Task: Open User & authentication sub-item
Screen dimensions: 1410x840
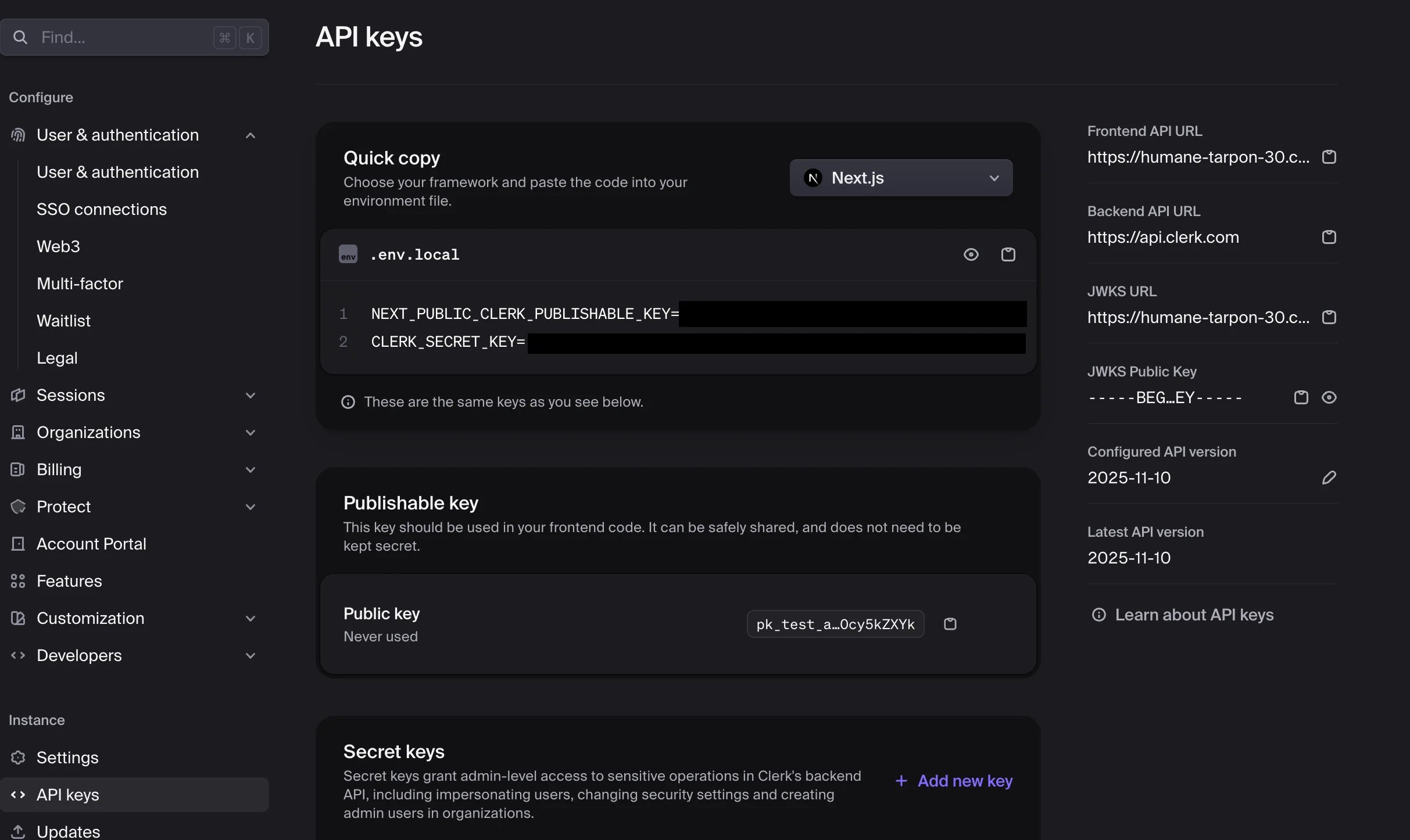Action: 117,173
